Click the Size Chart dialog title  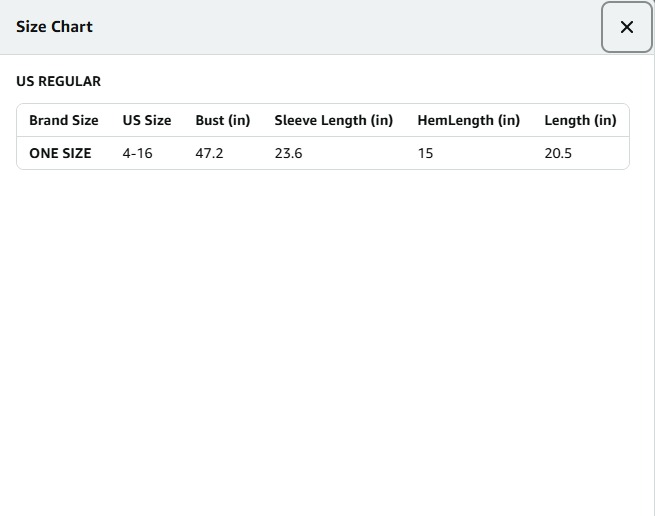click(54, 27)
